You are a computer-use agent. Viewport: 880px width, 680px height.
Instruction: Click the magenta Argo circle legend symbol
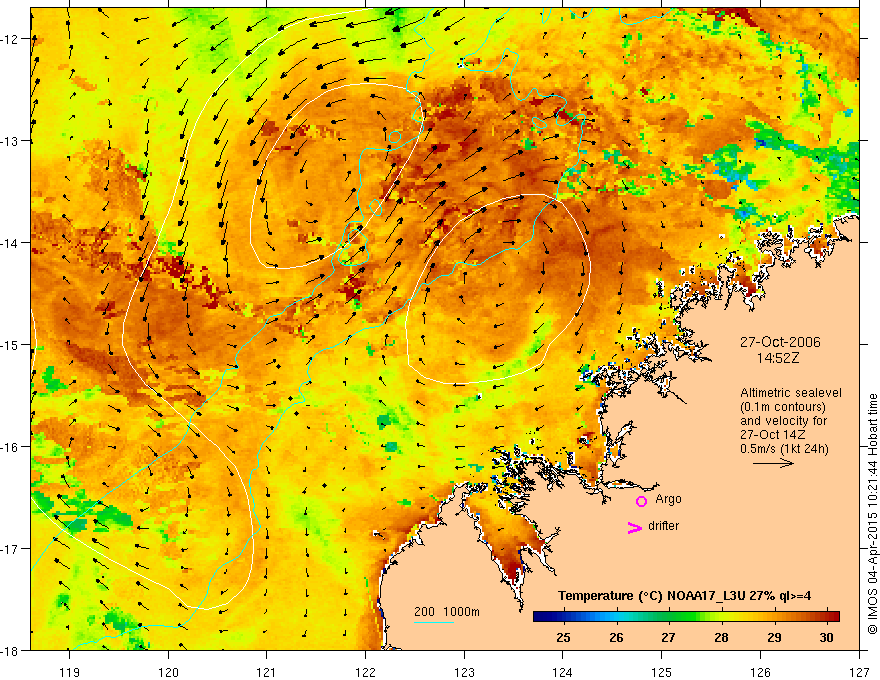[x=641, y=501]
